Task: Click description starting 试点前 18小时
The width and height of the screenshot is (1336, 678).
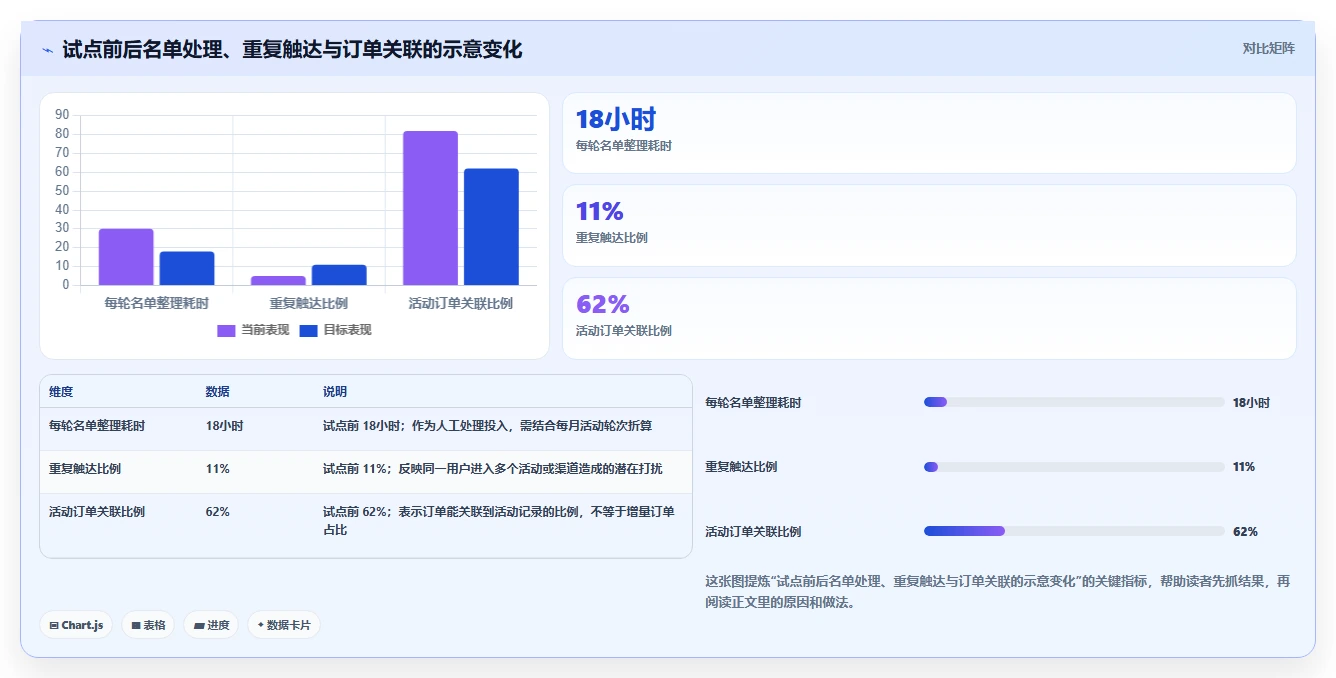Action: [x=487, y=426]
